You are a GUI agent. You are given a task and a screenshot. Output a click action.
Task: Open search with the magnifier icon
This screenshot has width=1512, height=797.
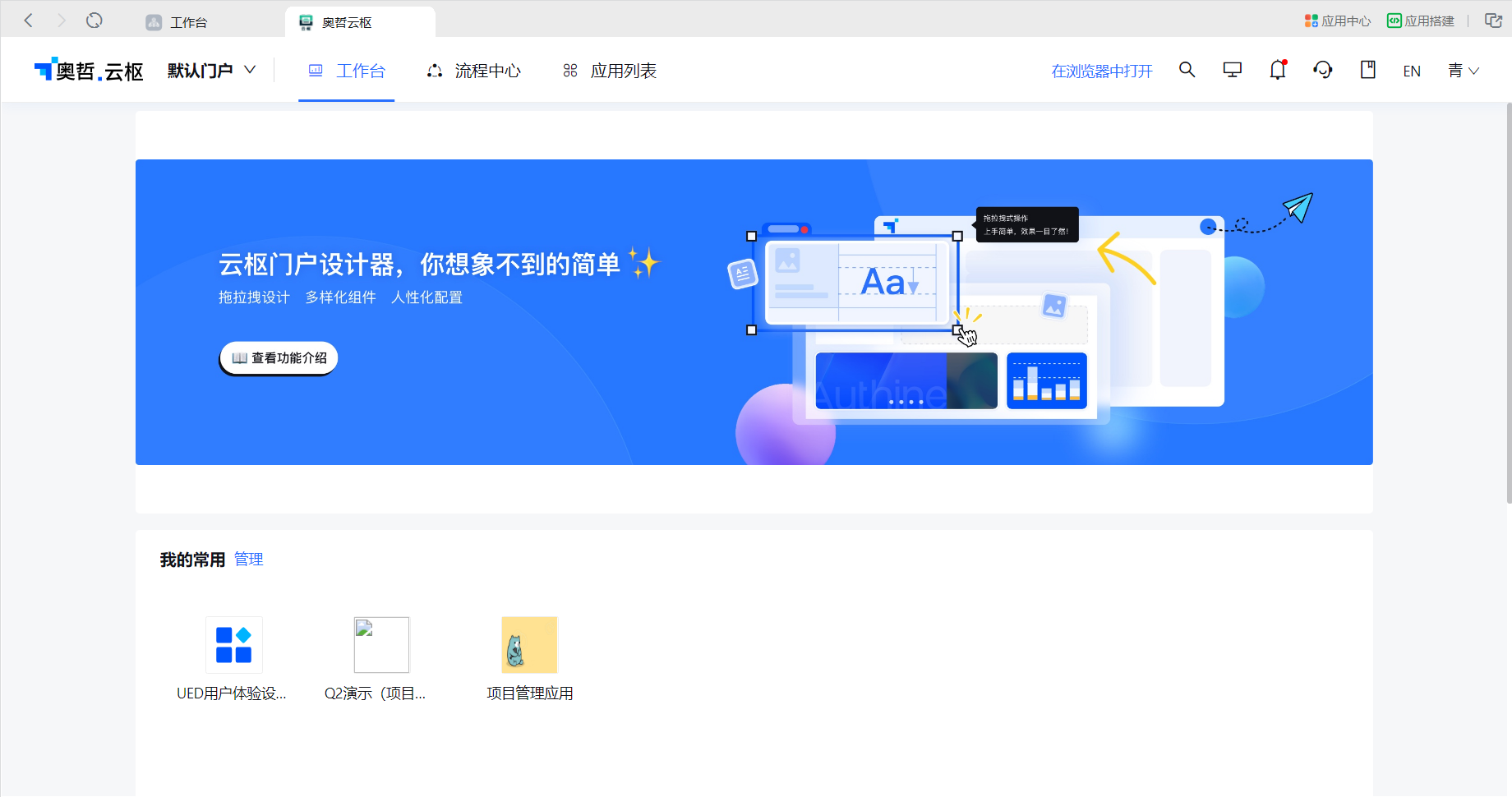coord(1187,70)
